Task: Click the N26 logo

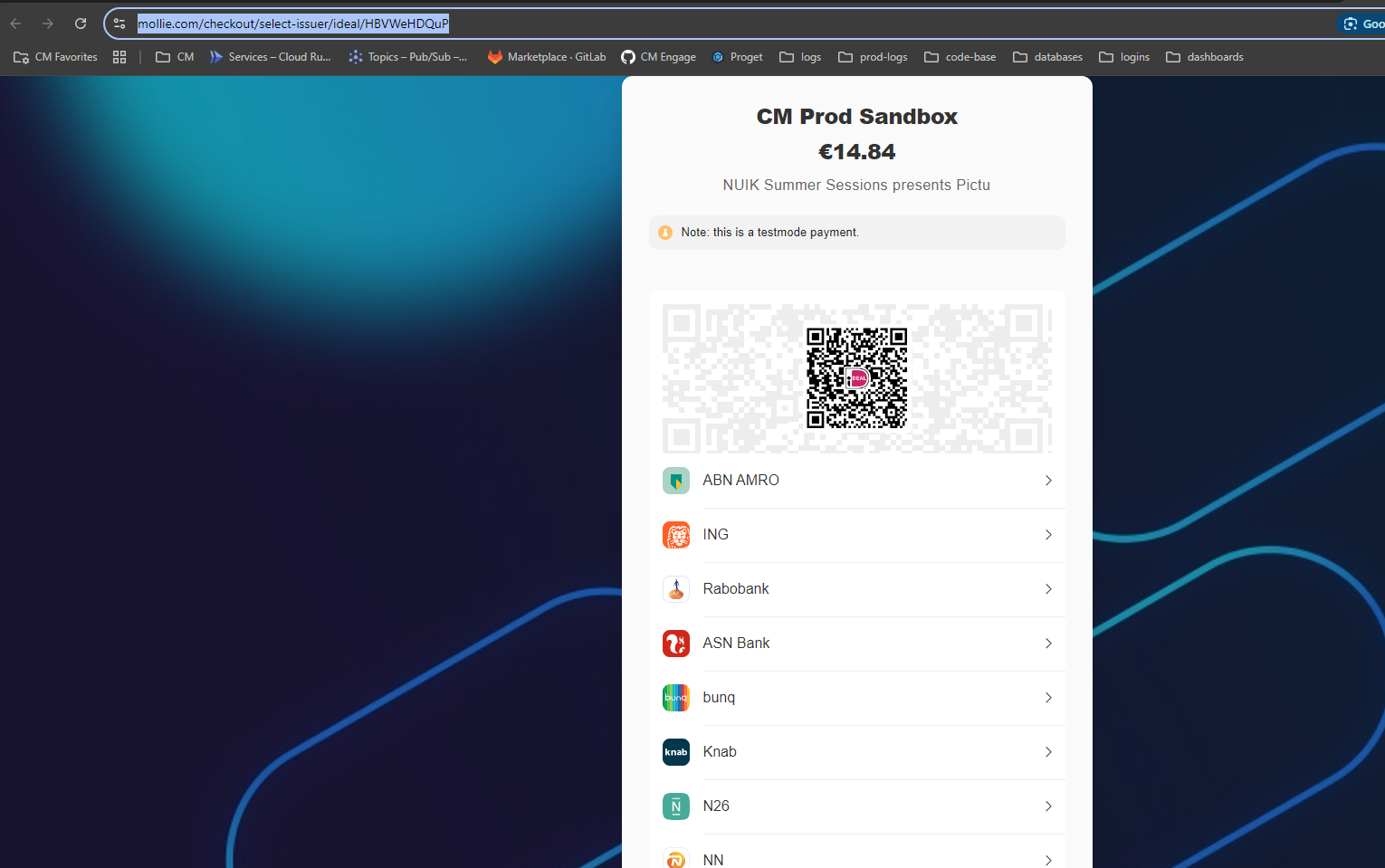Action: (x=676, y=806)
